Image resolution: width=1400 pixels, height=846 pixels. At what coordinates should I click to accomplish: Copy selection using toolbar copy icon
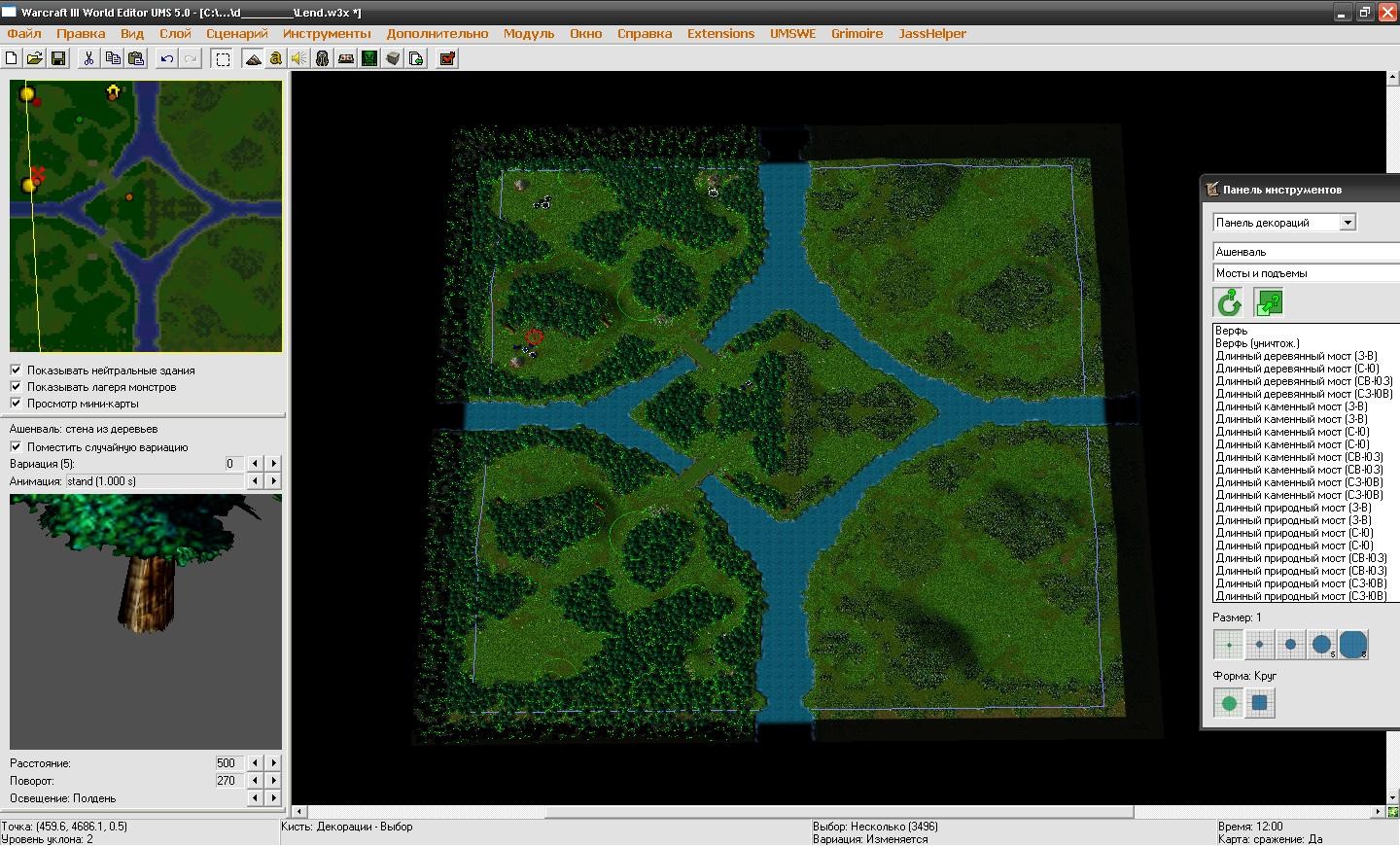point(113,58)
